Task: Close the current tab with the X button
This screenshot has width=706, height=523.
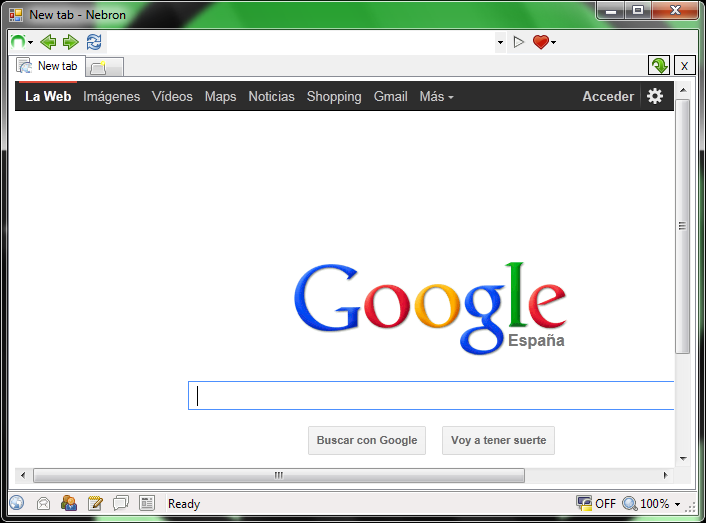Action: pyautogui.click(x=684, y=66)
